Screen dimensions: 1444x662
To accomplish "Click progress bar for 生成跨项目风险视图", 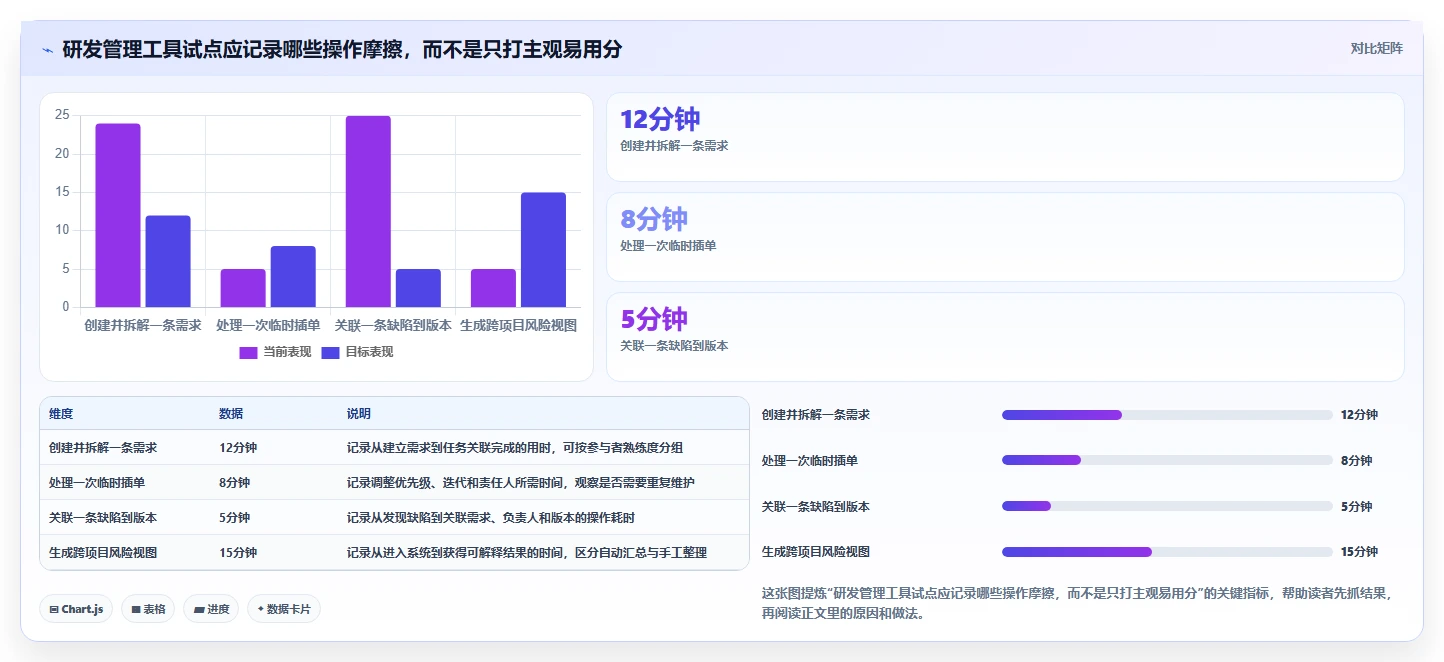I will tap(1167, 552).
